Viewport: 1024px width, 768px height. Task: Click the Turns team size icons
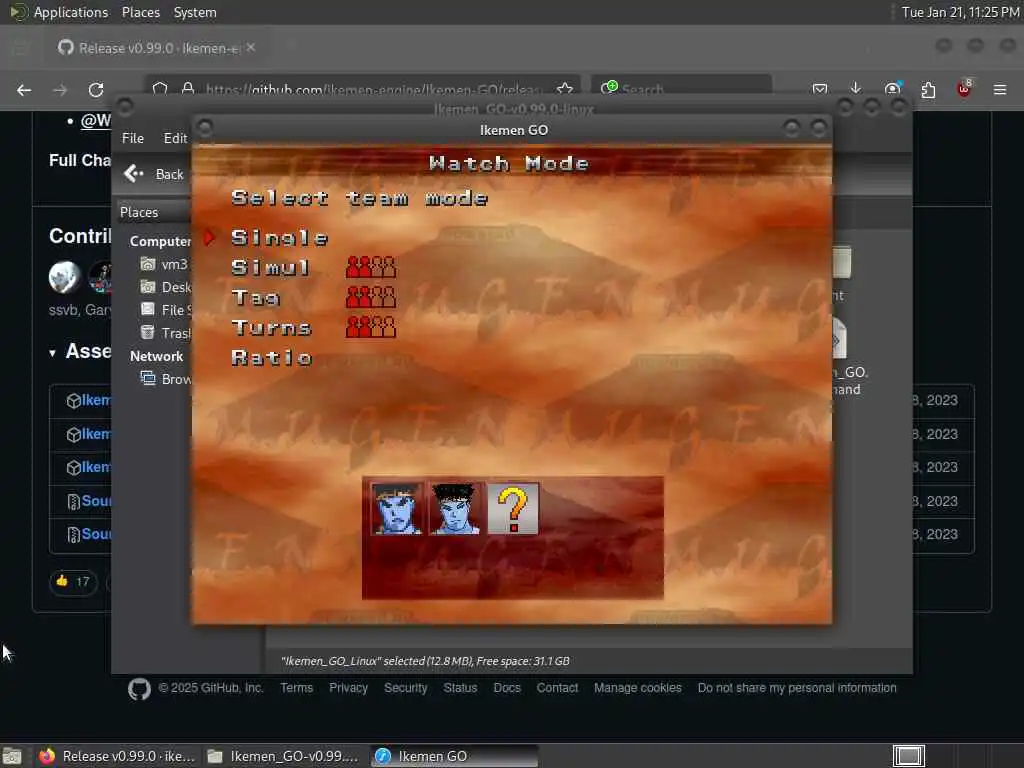(370, 327)
